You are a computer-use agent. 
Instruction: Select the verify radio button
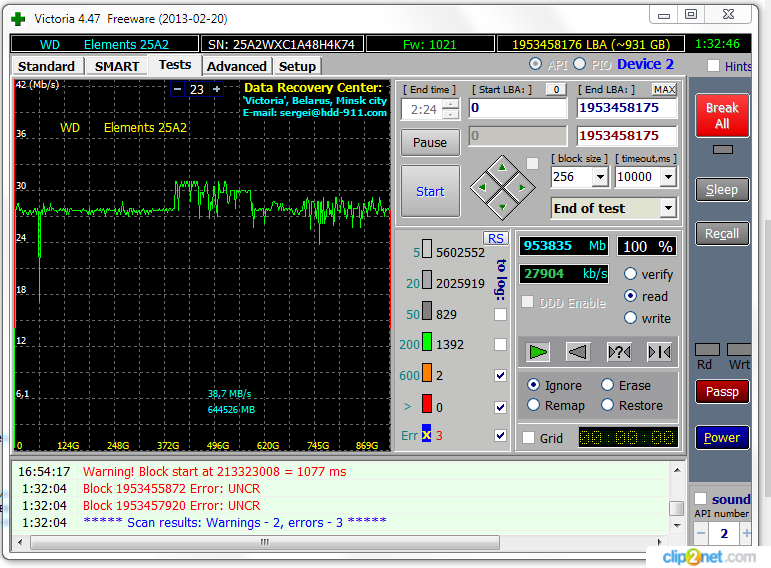tap(630, 274)
